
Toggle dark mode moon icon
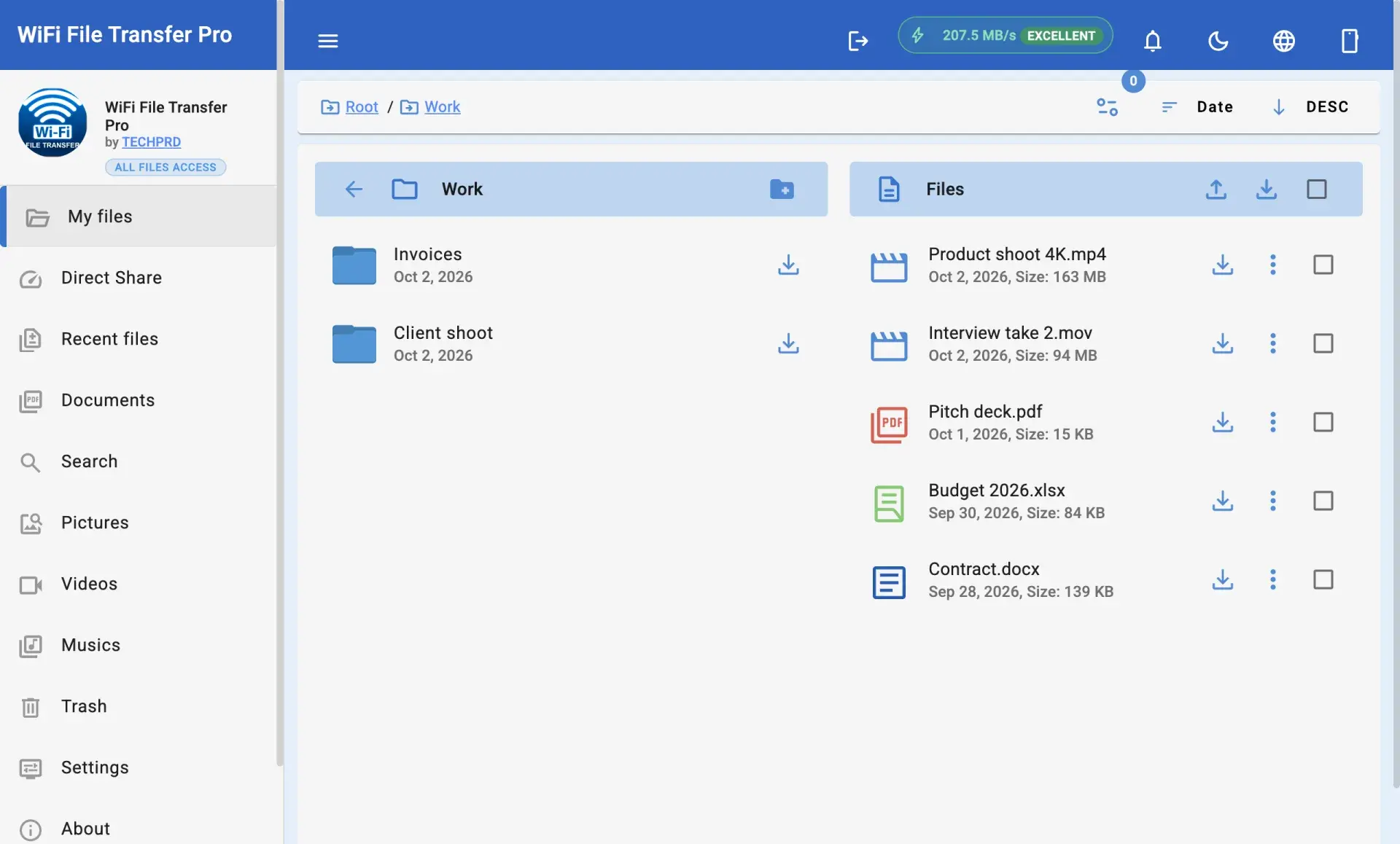(x=1218, y=41)
